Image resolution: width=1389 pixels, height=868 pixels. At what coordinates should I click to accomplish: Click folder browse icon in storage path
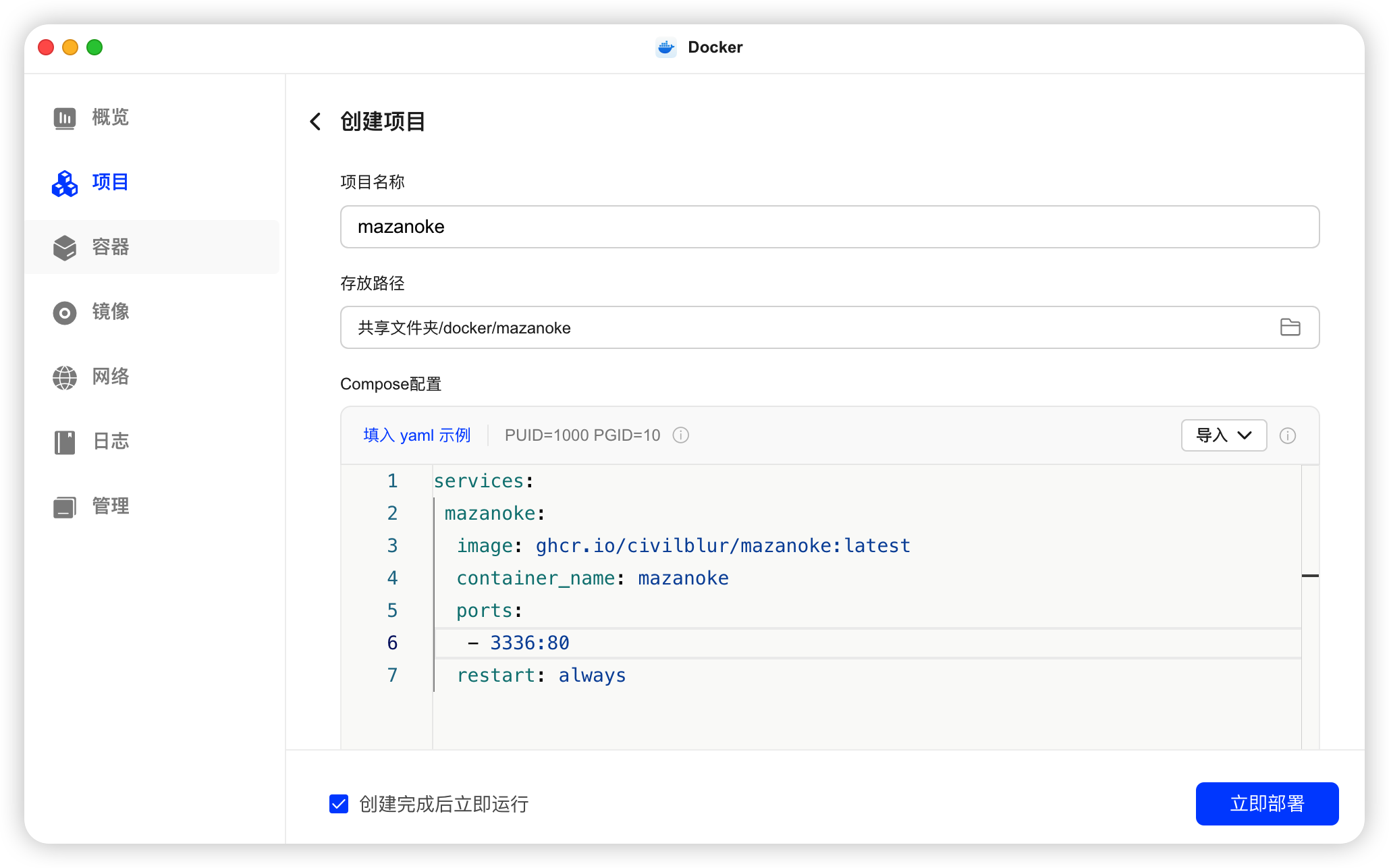[x=1290, y=327]
